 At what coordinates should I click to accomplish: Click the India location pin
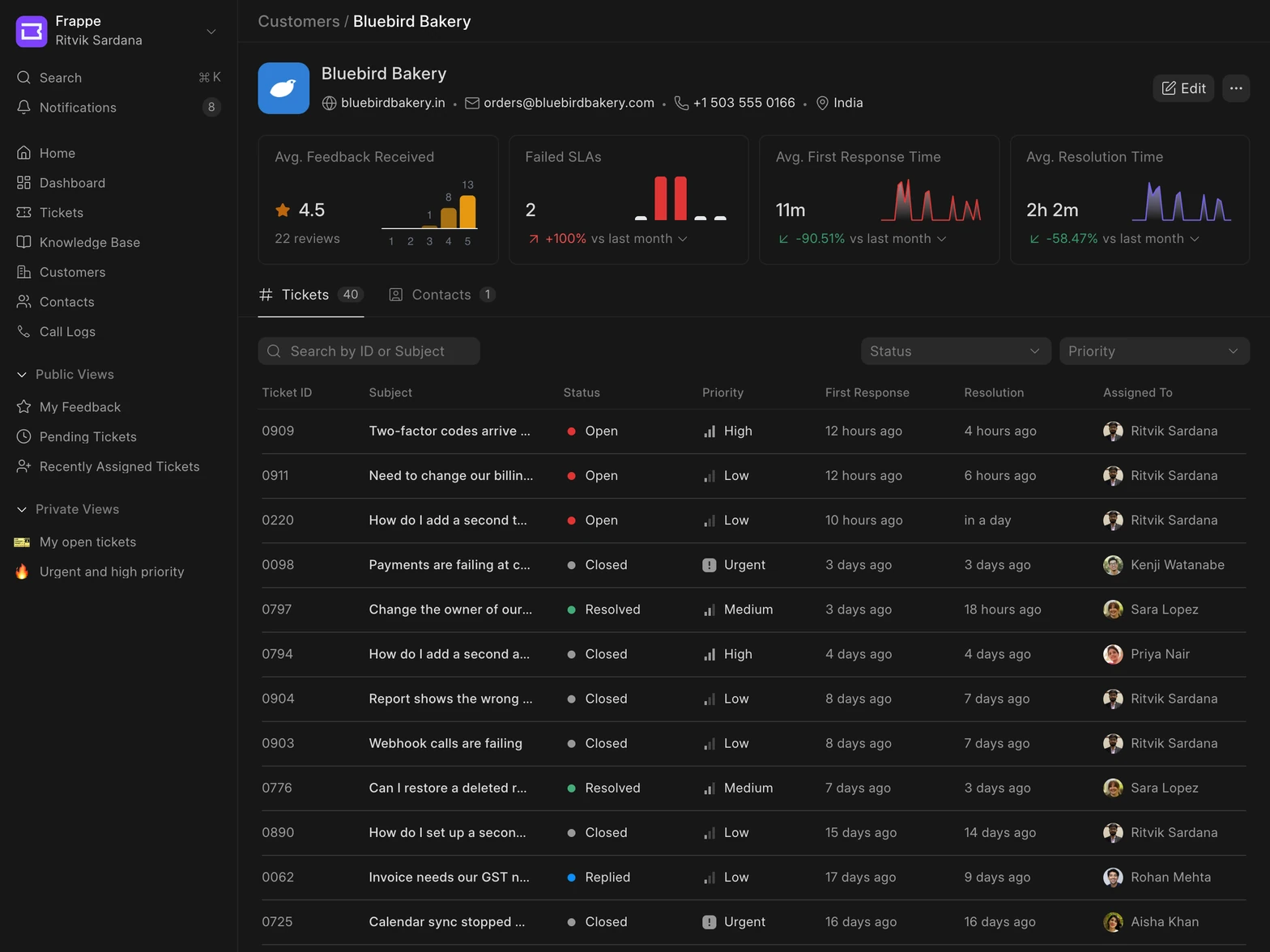coord(822,103)
